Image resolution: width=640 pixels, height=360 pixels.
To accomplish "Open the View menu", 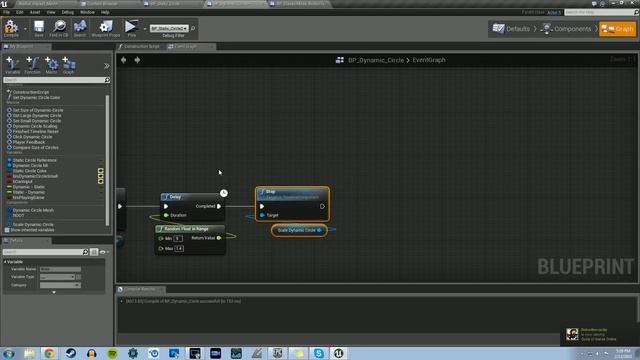I will (x=51, y=12).
